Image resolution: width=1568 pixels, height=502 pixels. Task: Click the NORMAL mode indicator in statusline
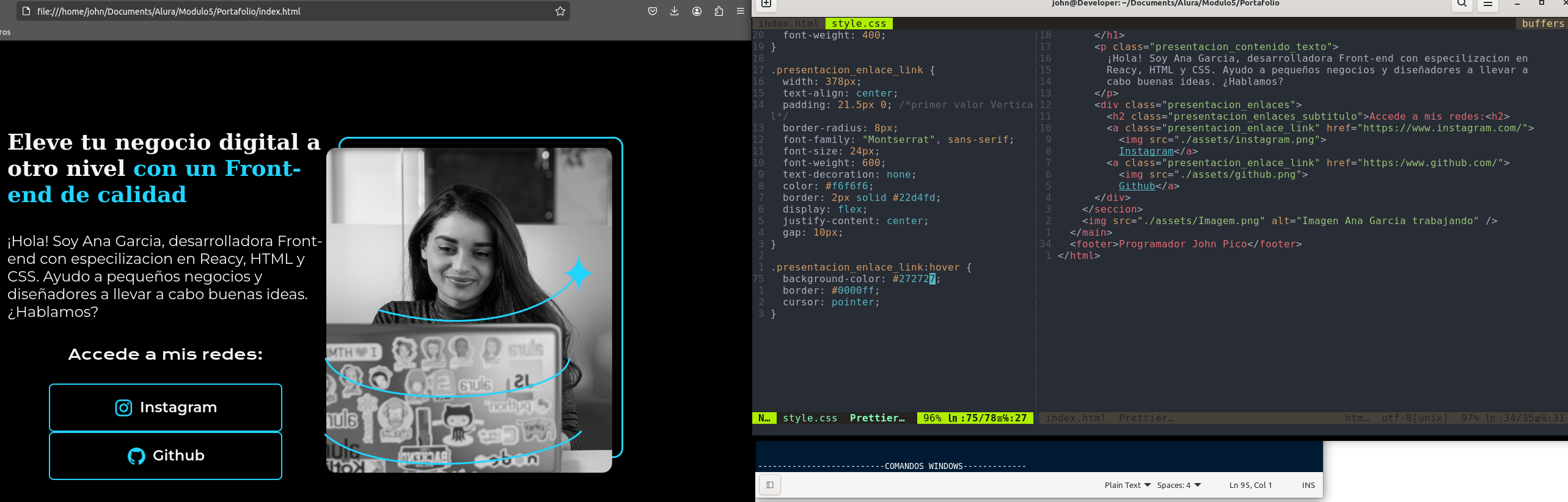click(764, 418)
